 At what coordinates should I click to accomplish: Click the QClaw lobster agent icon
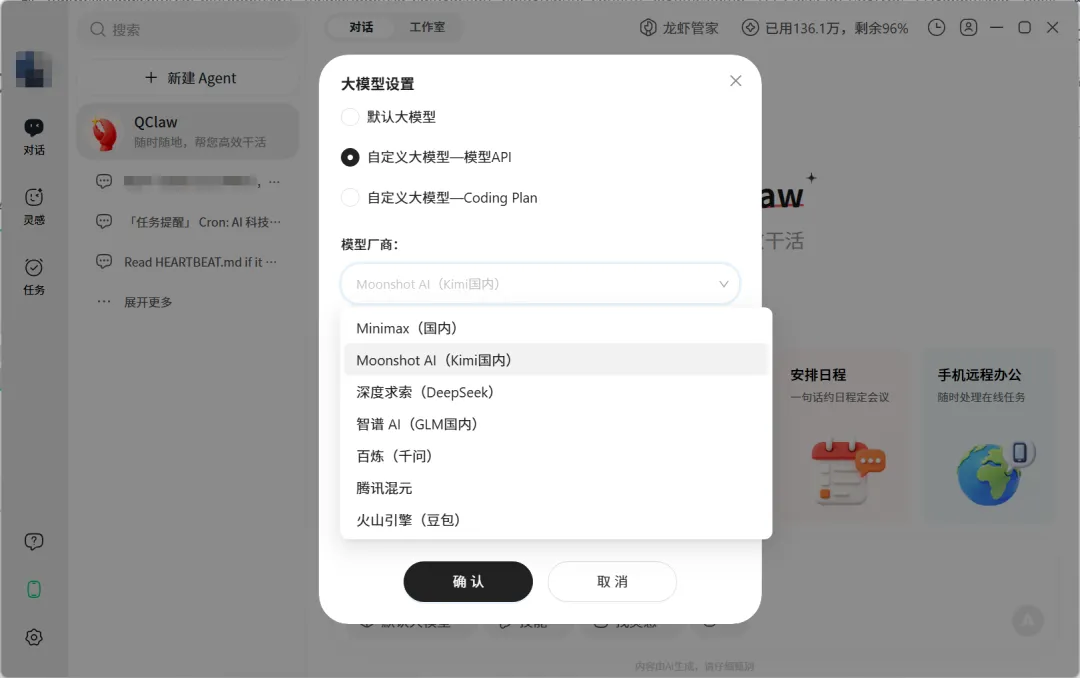click(x=105, y=132)
